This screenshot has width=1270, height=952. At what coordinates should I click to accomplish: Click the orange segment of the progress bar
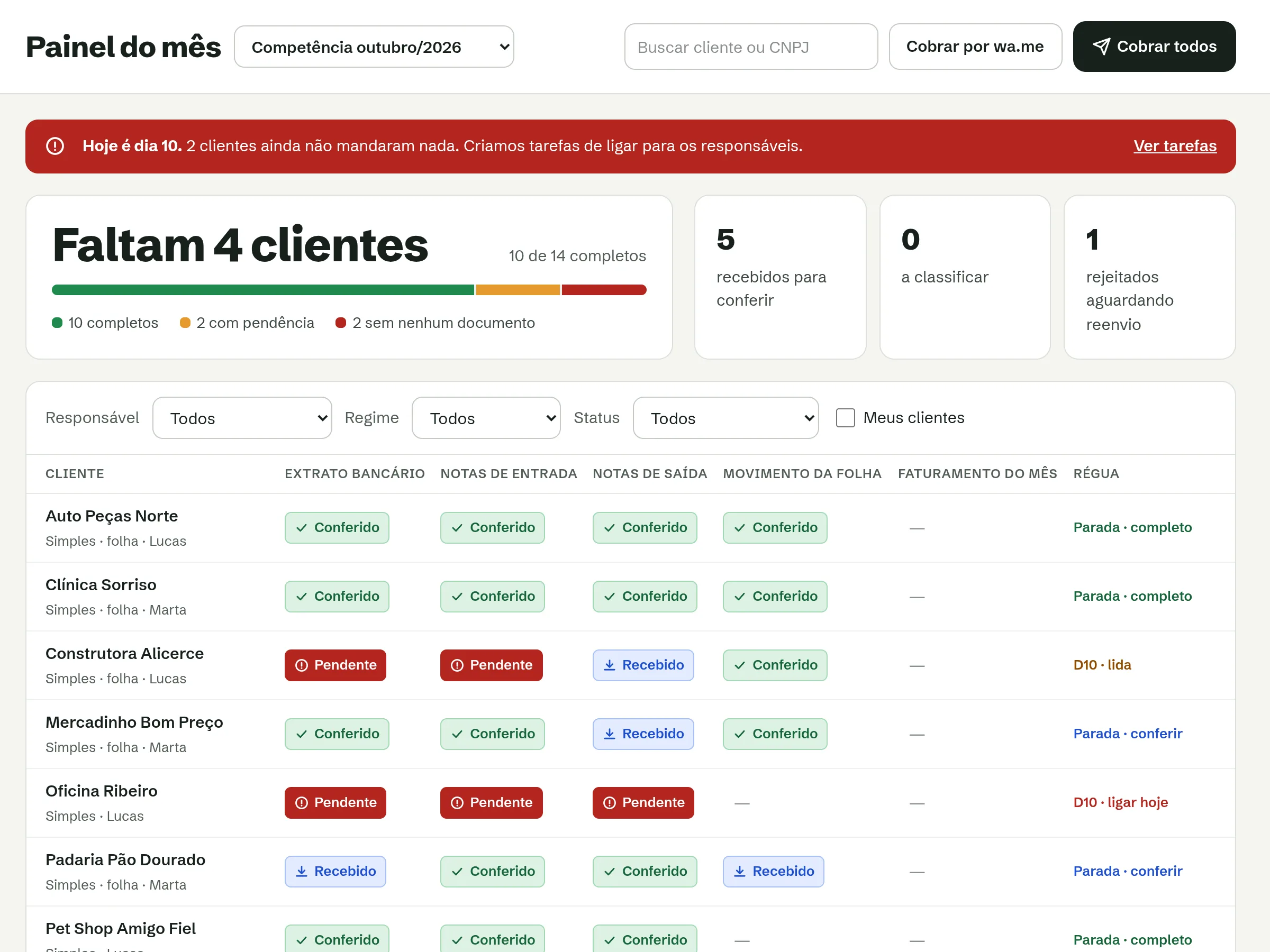[x=518, y=290]
